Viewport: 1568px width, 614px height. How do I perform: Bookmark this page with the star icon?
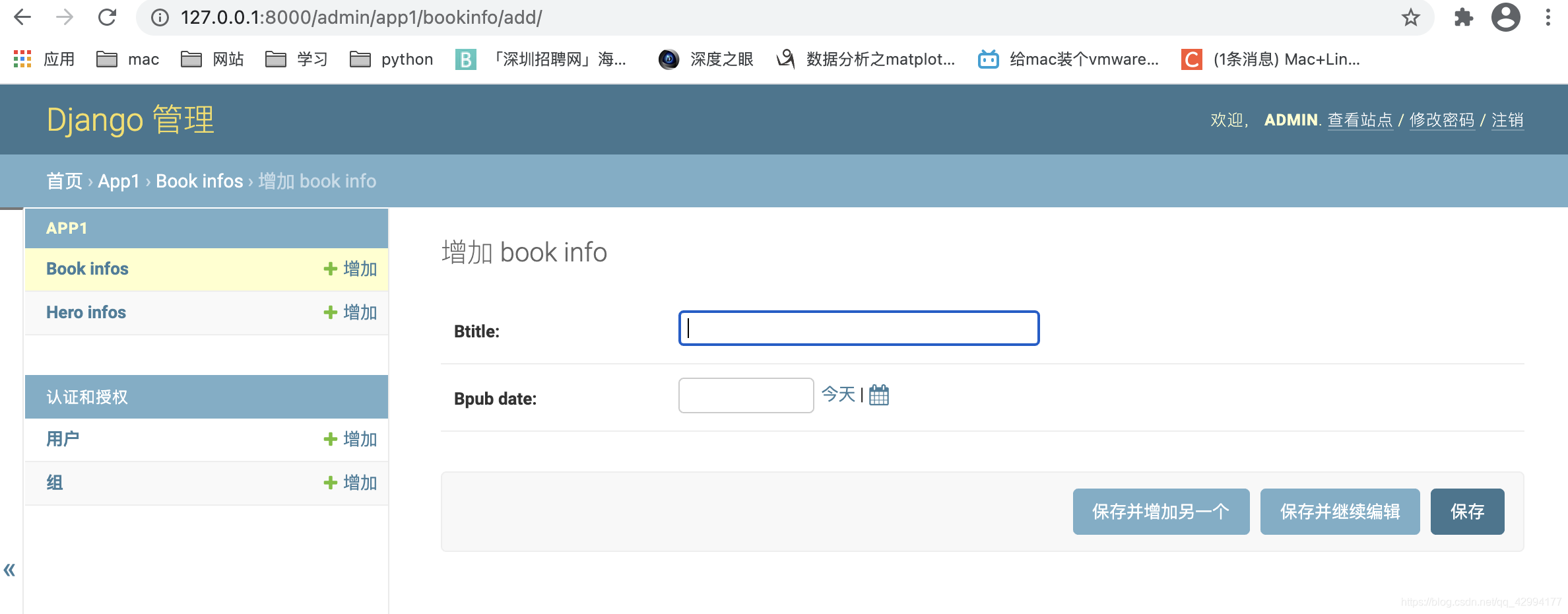coord(1411,17)
